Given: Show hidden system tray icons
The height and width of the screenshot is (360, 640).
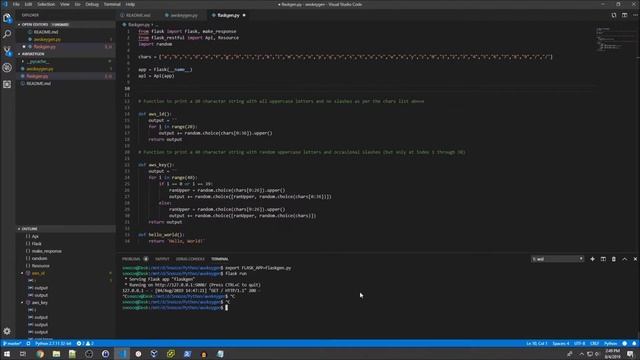Looking at the screenshot, I should click(582, 354).
